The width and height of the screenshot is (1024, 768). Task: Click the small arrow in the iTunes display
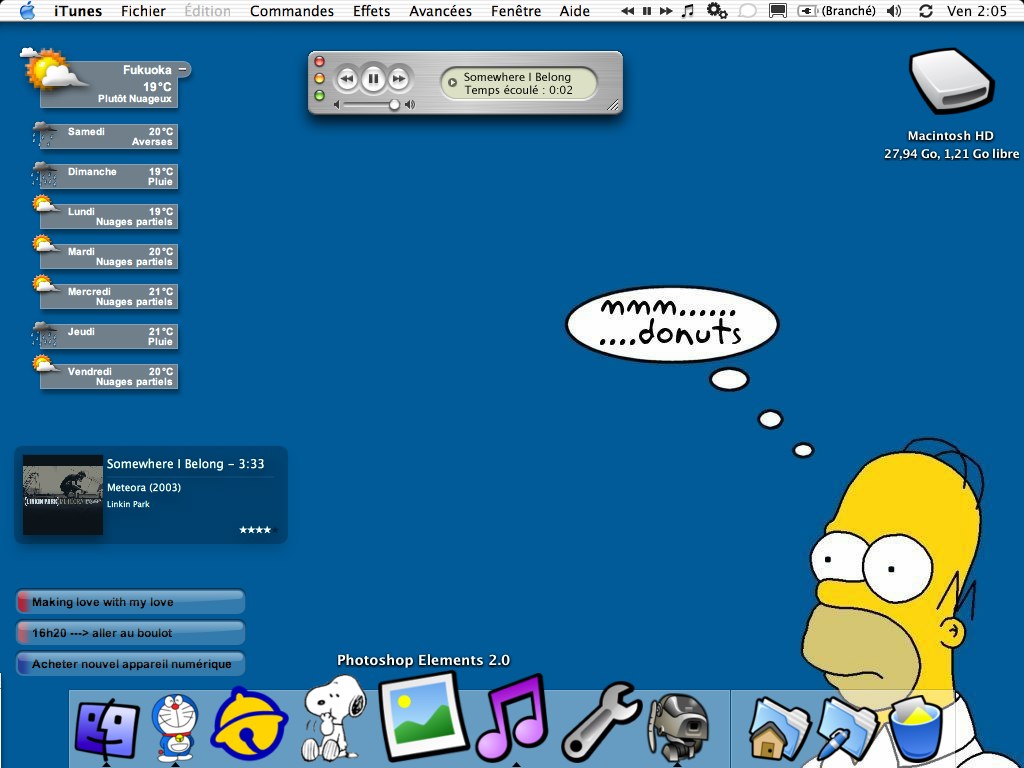coord(452,83)
